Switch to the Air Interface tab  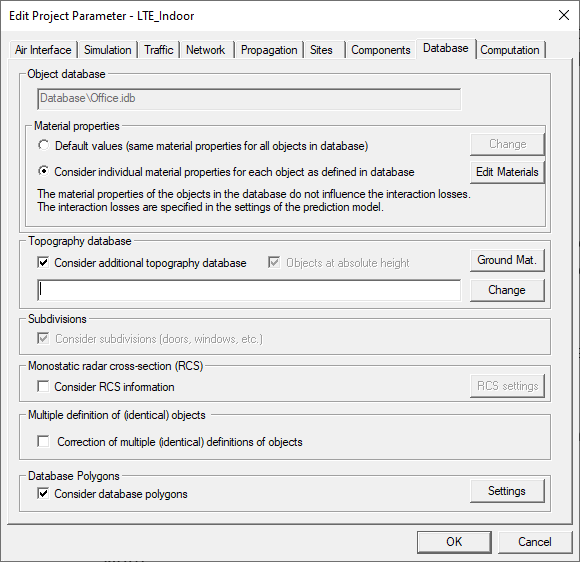click(43, 50)
